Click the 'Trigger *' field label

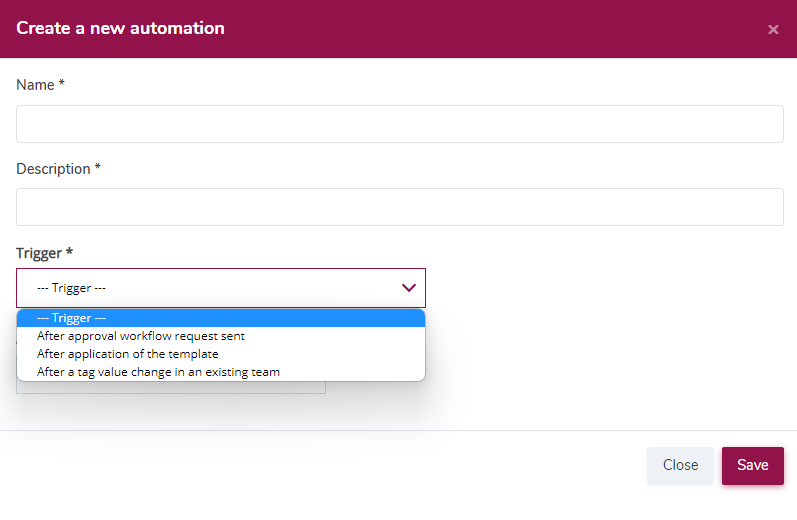tap(44, 253)
